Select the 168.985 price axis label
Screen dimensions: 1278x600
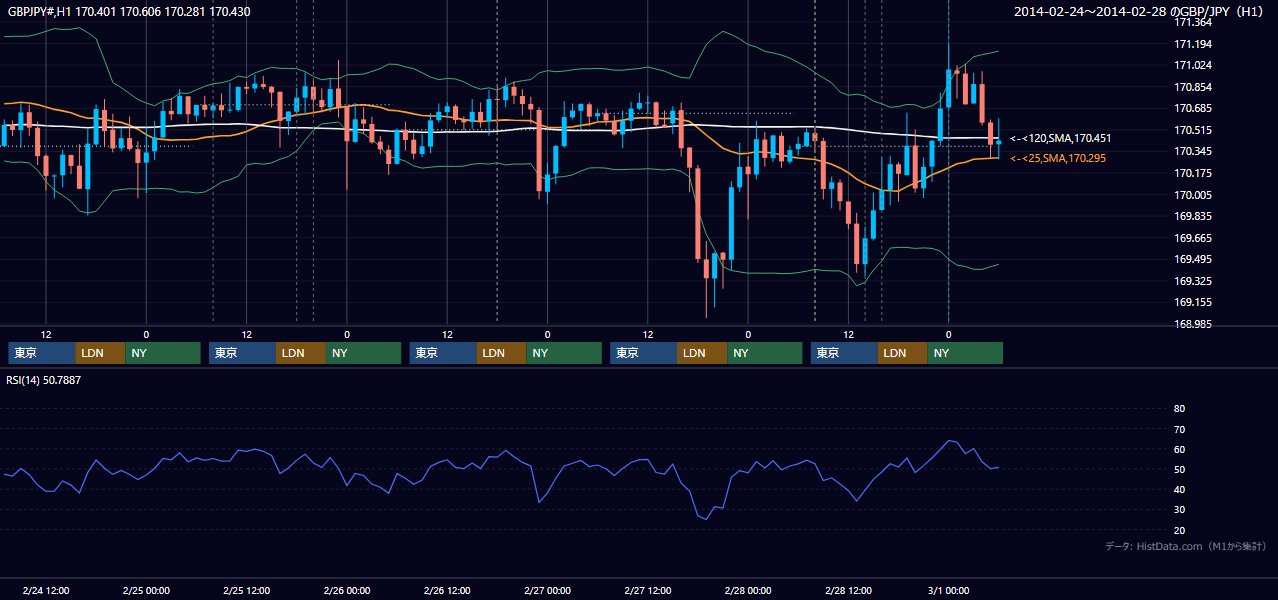(1193, 324)
